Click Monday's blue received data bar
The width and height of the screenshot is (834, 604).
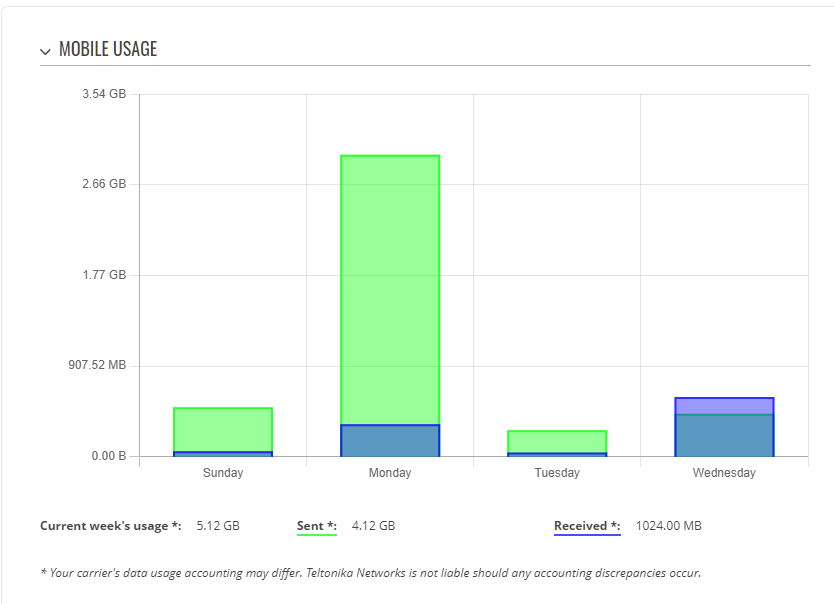point(390,440)
